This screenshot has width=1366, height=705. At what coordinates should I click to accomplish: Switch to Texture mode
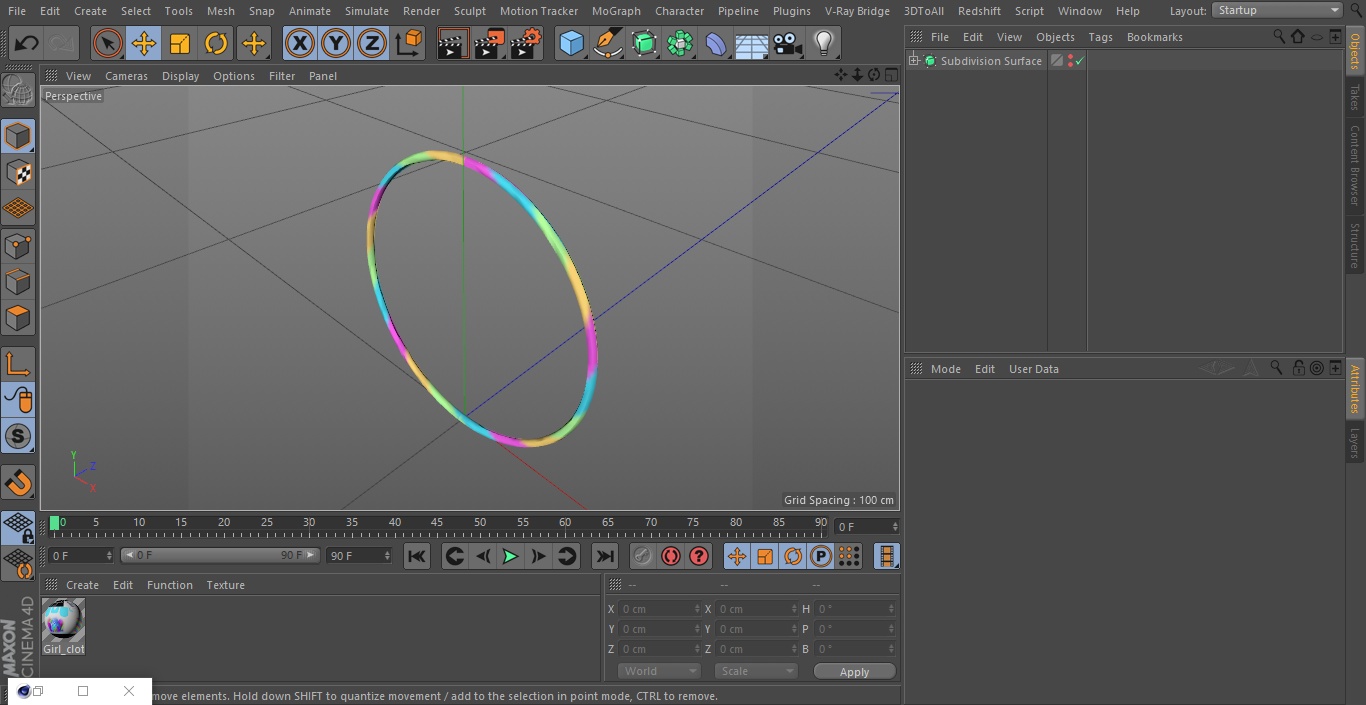click(18, 172)
